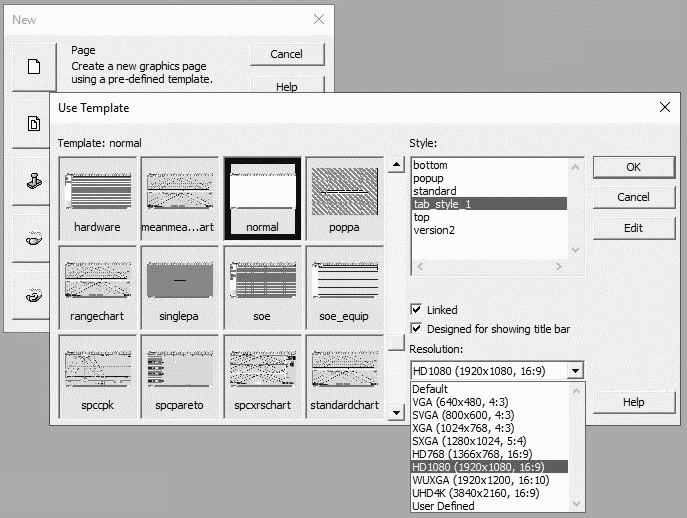This screenshot has width=687, height=518.
Task: Click the template list scrollbar thumb
Action: coord(396,343)
